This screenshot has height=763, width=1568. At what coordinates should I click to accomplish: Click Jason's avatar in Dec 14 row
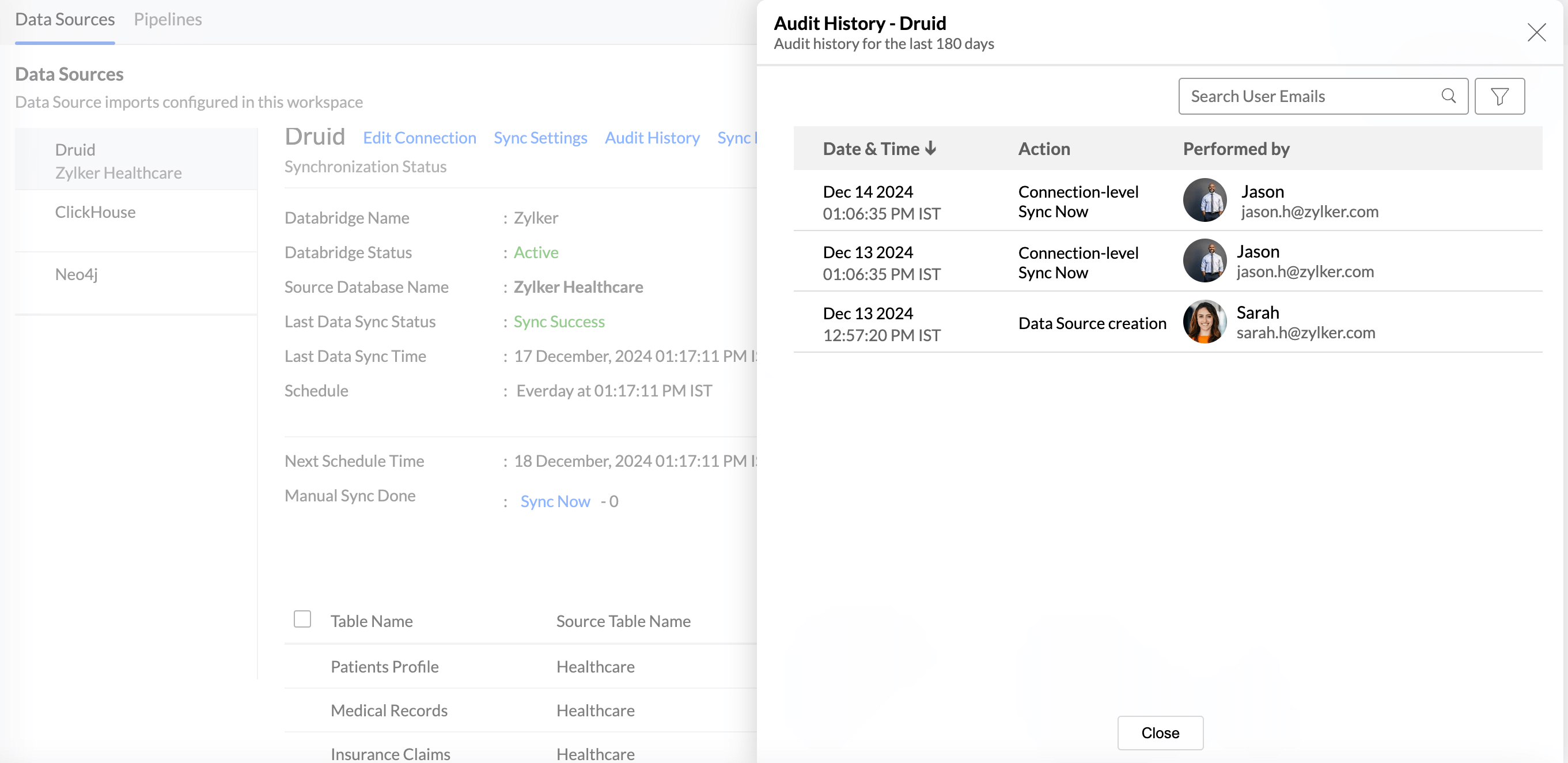click(1204, 201)
